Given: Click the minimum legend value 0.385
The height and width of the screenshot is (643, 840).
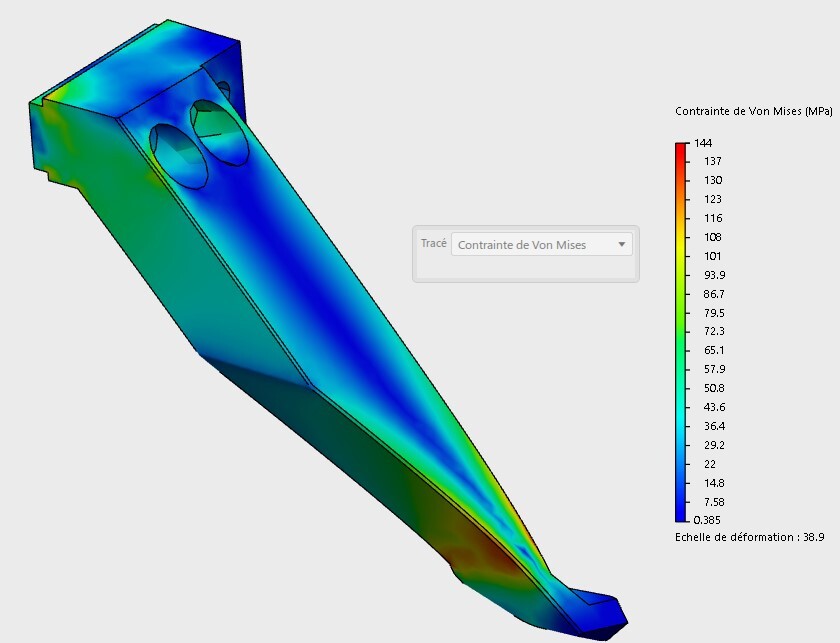Looking at the screenshot, I should pos(707,520).
